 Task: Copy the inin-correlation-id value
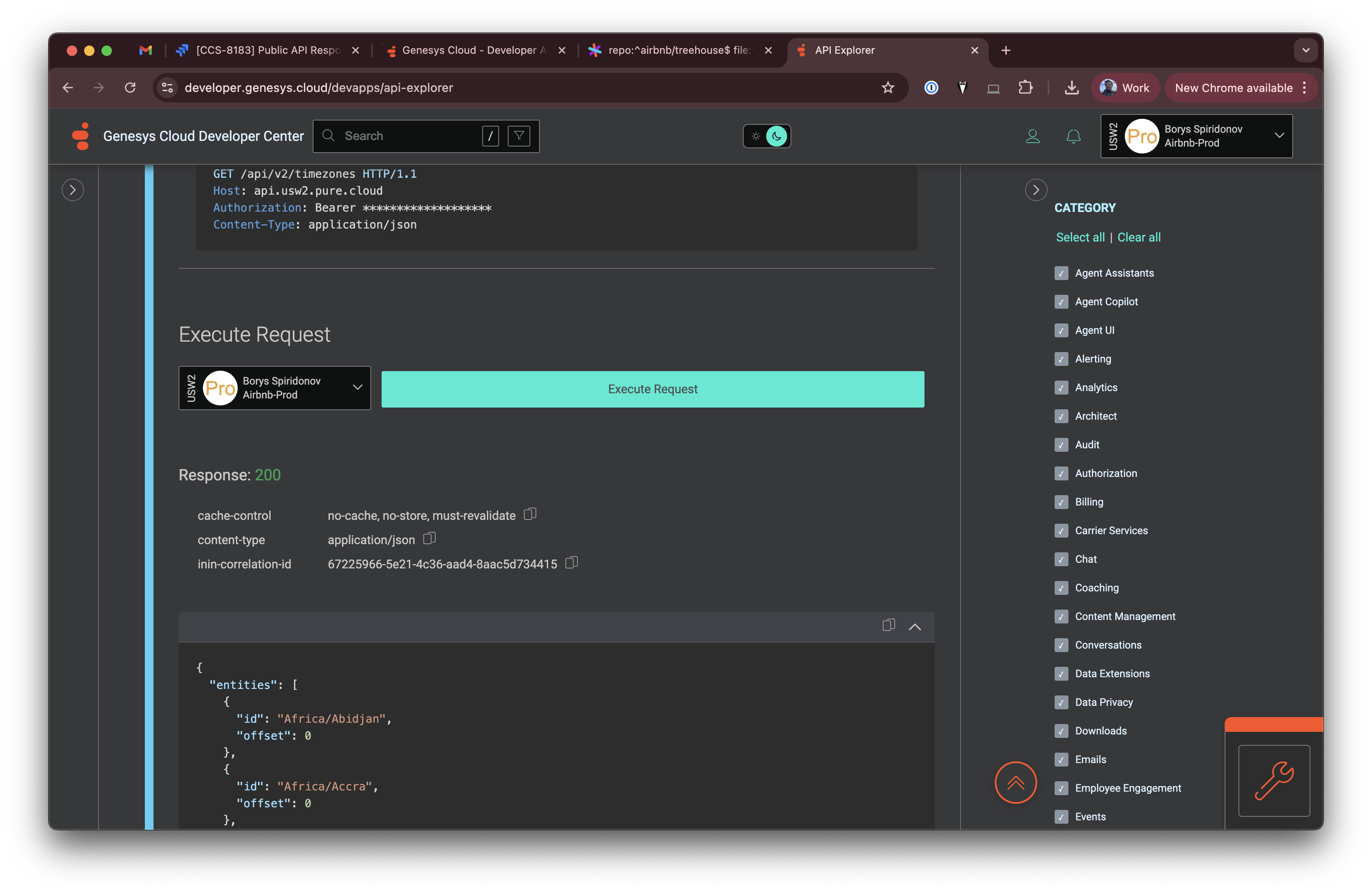click(x=571, y=563)
